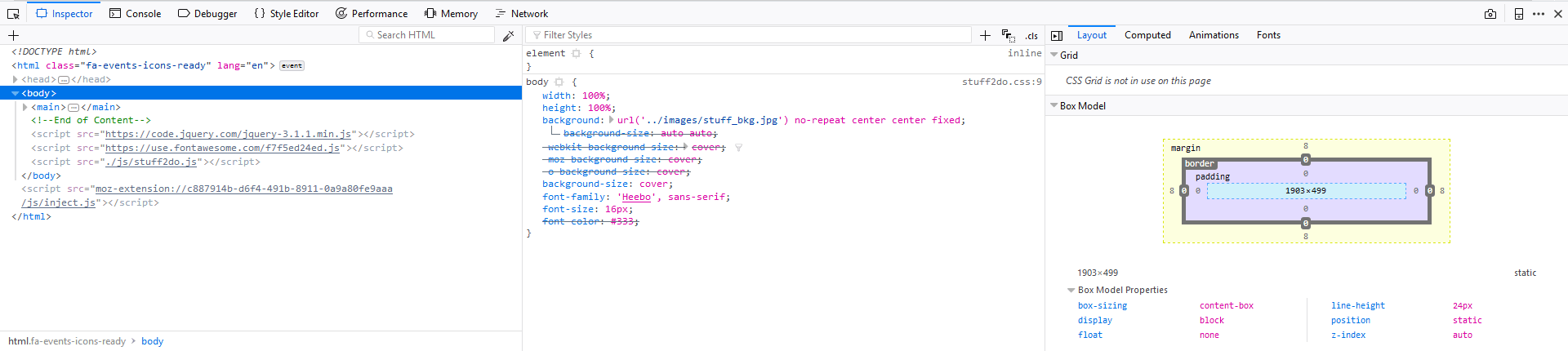Add a new CSS rule with plus icon

(x=985, y=36)
